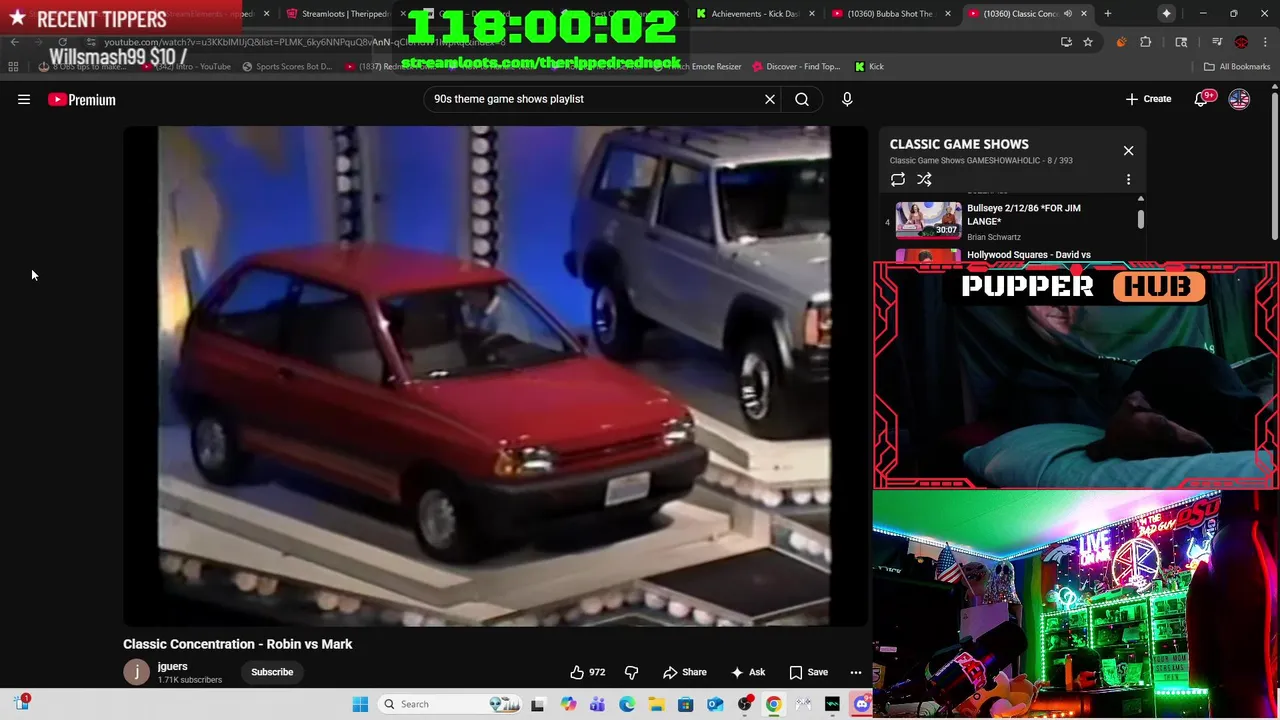Viewport: 1280px width, 720px height.
Task: Subscribe to the jguers channel
Action: [x=272, y=672]
